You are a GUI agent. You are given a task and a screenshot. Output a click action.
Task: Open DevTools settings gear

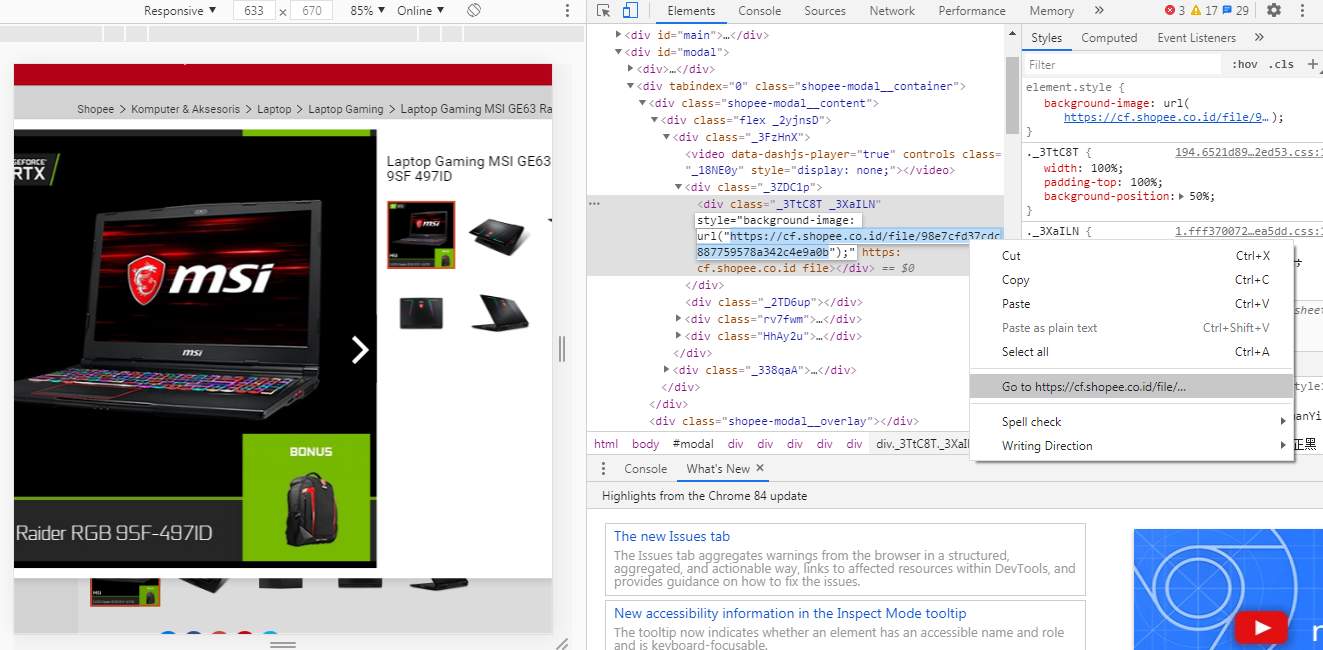coord(1273,10)
